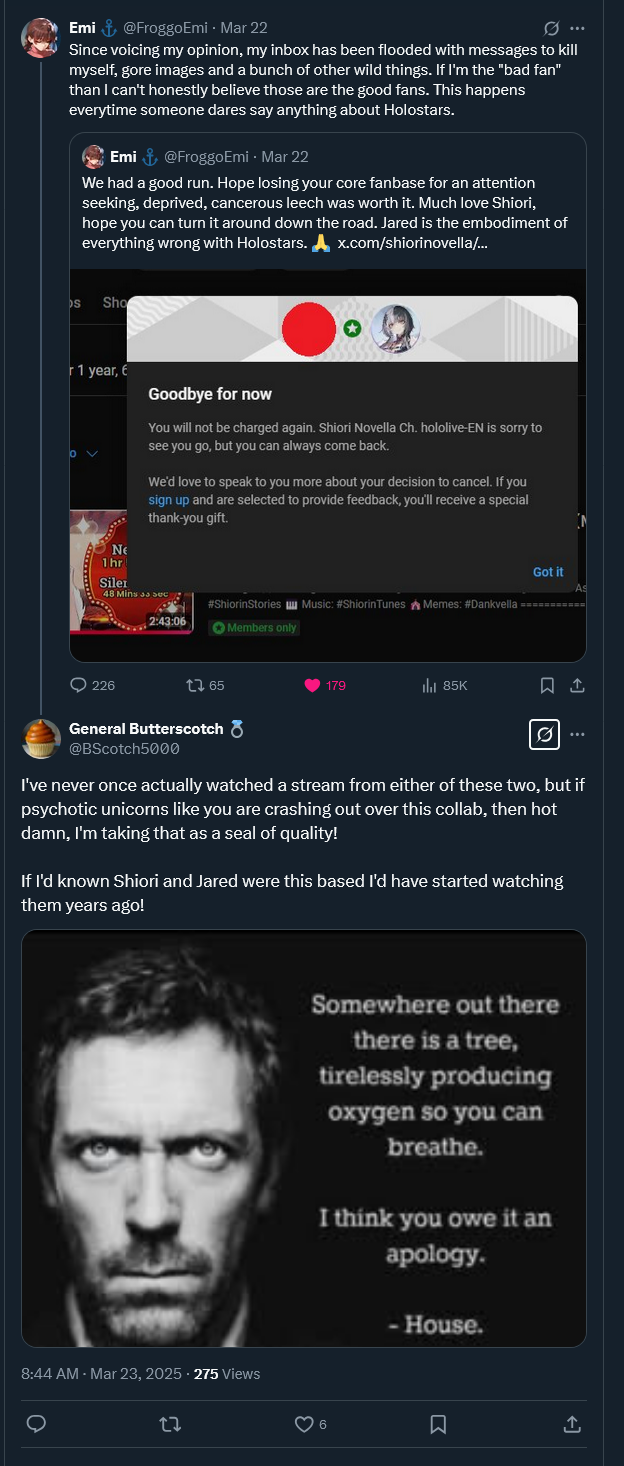Unlike Emi's tweet with 179 likes
Screen dimensions: 624x1466
click(x=325, y=685)
